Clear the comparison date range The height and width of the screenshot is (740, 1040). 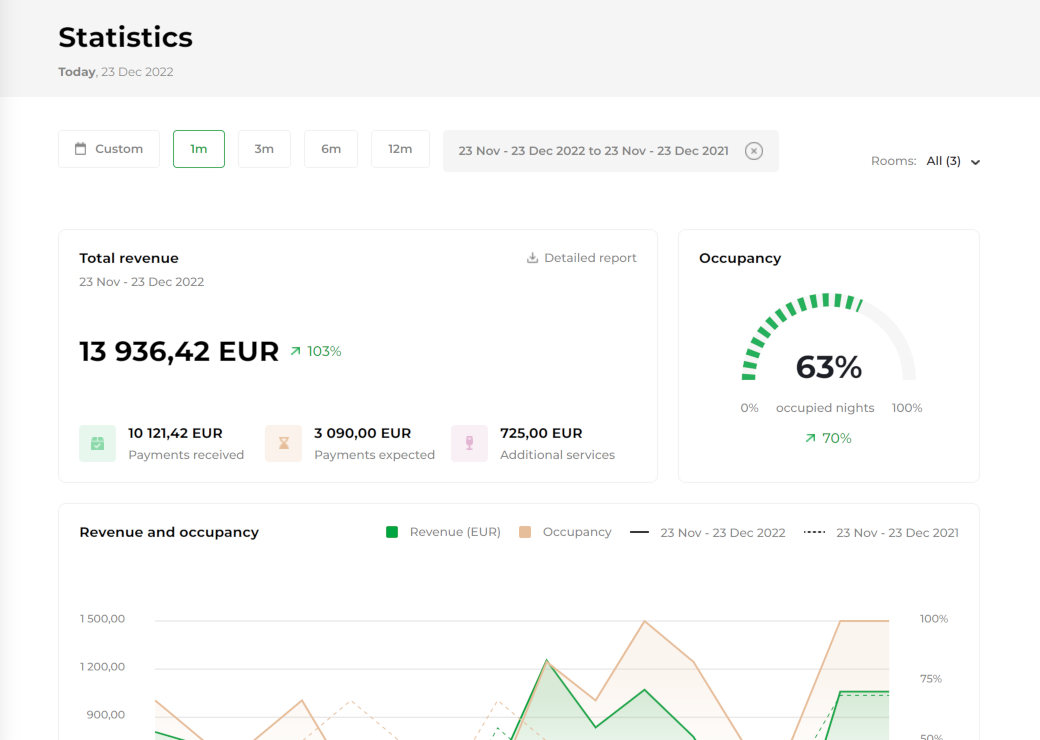(753, 151)
